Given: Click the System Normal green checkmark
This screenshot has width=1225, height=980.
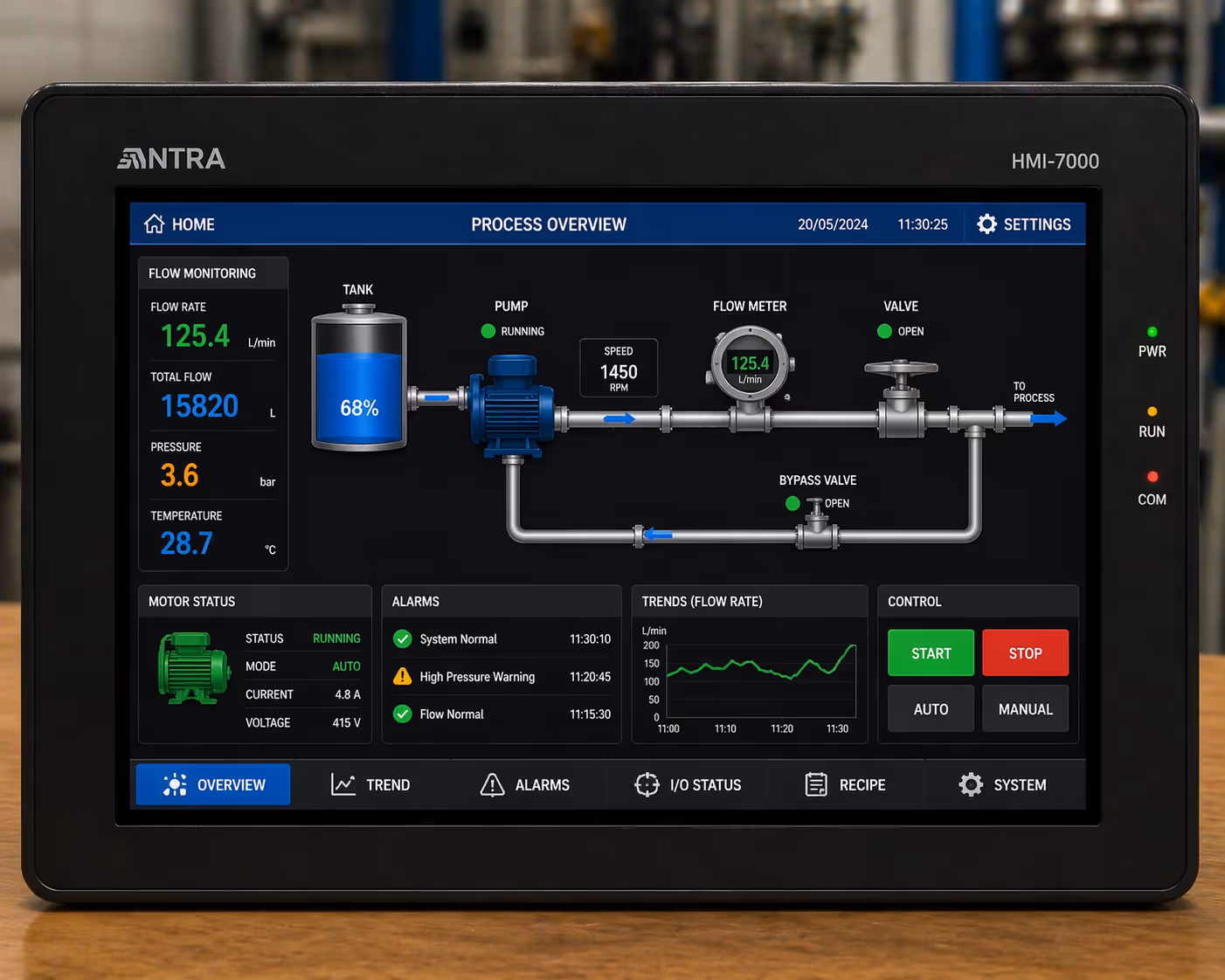Looking at the screenshot, I should (402, 638).
